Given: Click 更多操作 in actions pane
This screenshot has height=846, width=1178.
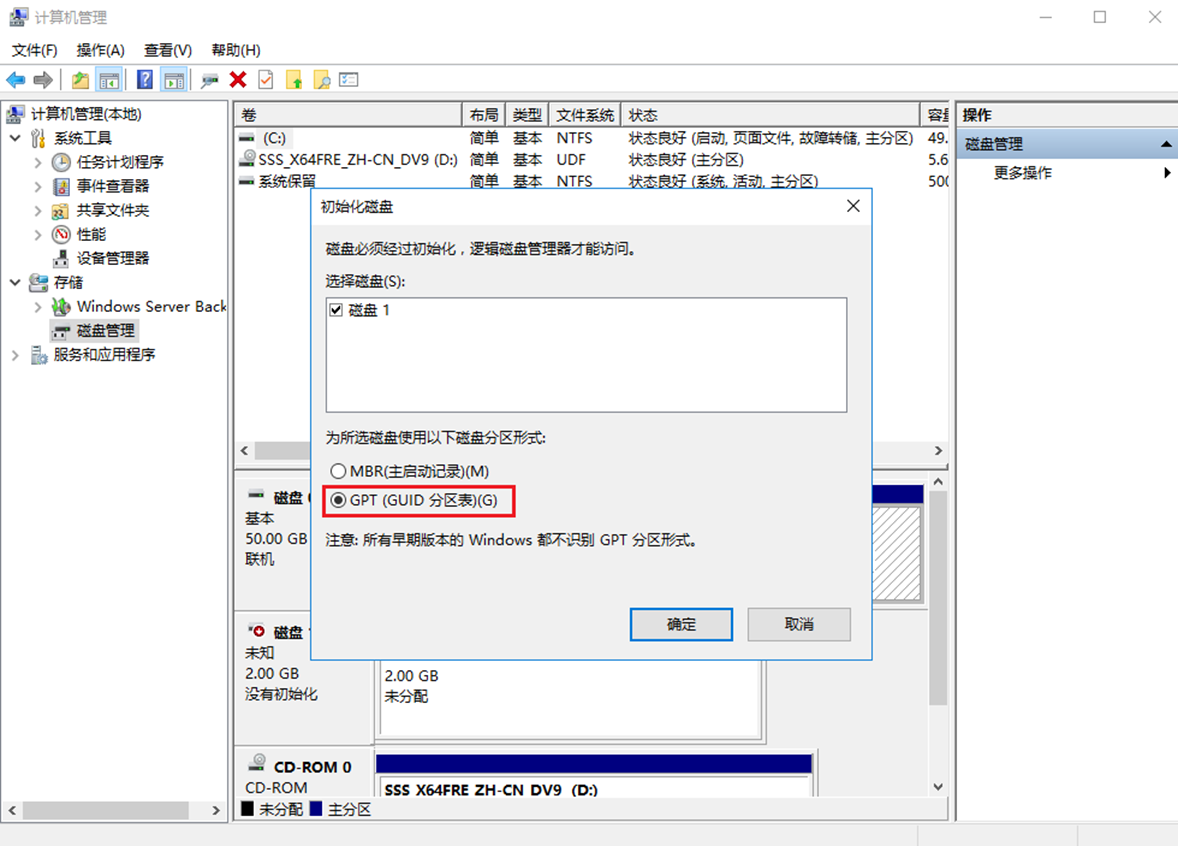Looking at the screenshot, I should [1022, 173].
